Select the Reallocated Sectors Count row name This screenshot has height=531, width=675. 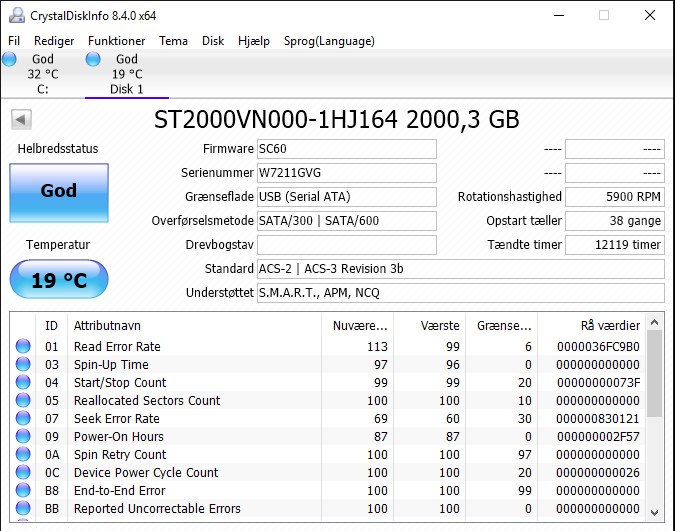click(x=147, y=401)
